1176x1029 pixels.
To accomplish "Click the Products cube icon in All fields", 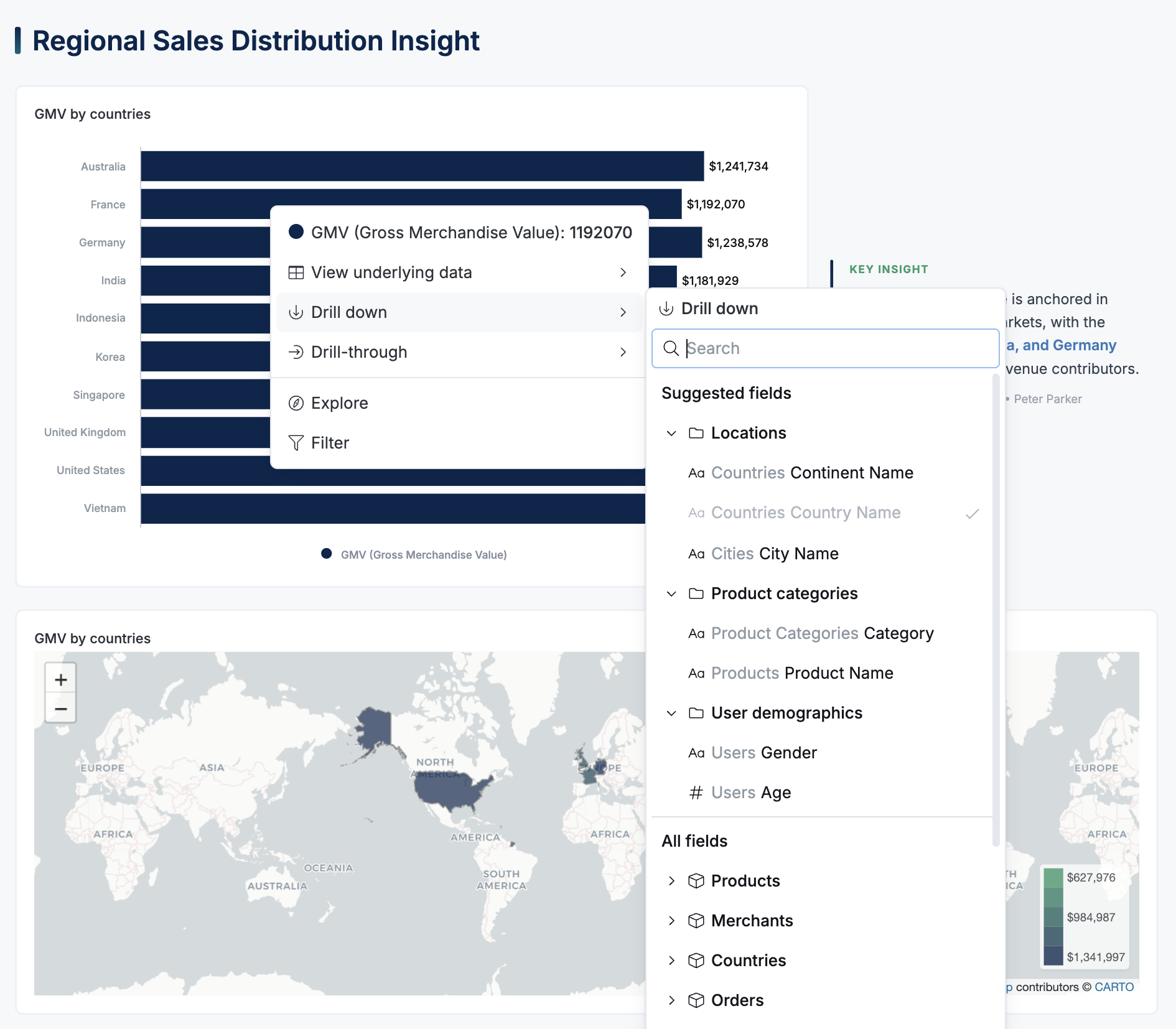I will (x=696, y=881).
